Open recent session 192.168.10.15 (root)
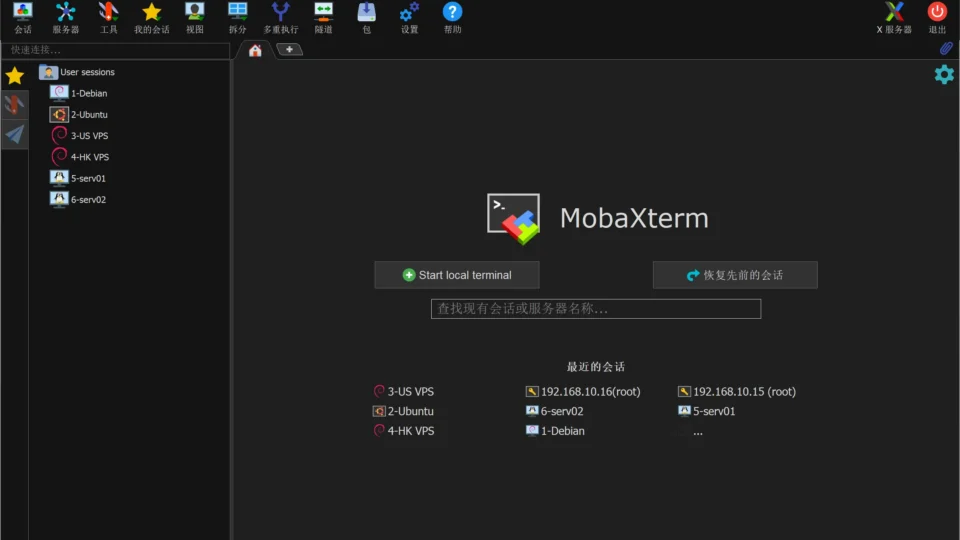Screen dimensions: 960x540 (737, 391)
